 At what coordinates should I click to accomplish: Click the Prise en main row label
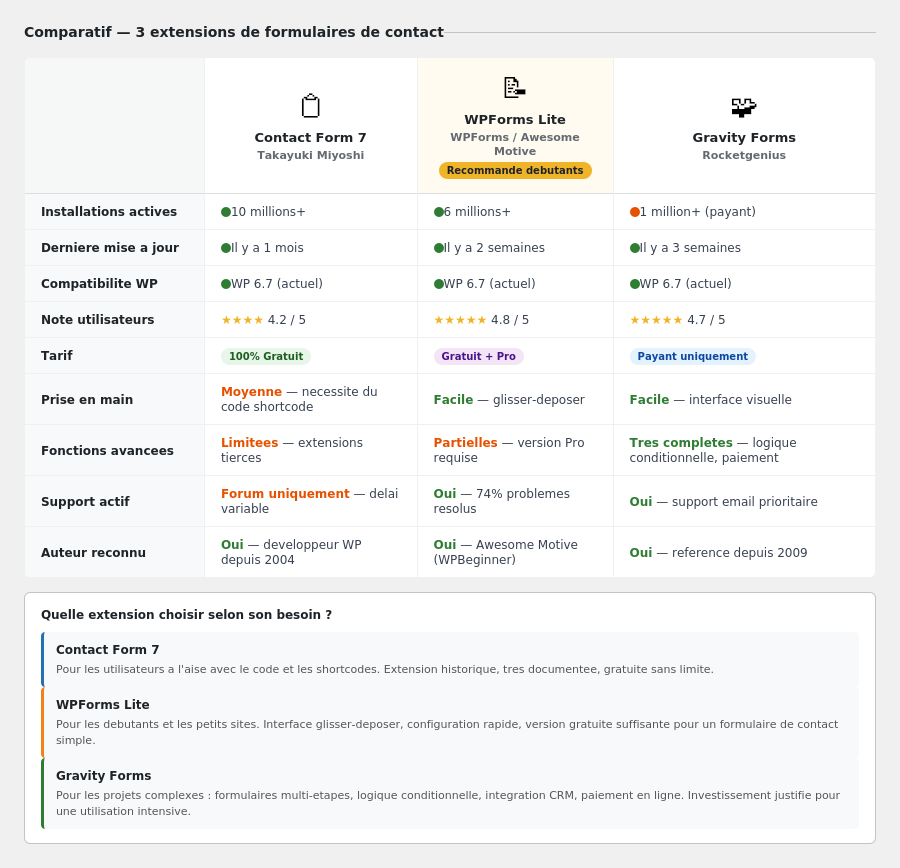87,400
